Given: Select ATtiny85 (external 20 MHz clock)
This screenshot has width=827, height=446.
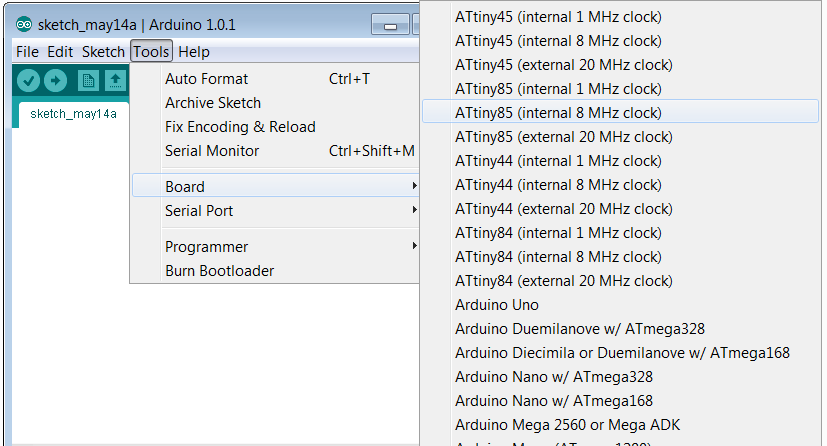Looking at the screenshot, I should (620, 137).
